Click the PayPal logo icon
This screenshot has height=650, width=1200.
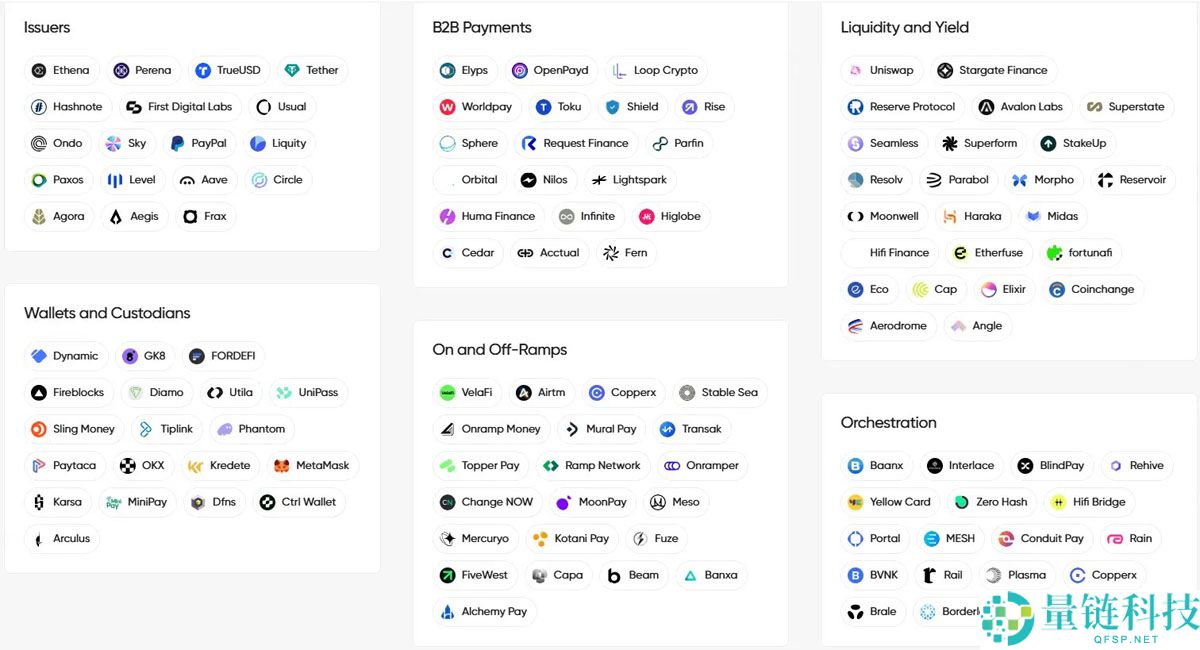178,144
